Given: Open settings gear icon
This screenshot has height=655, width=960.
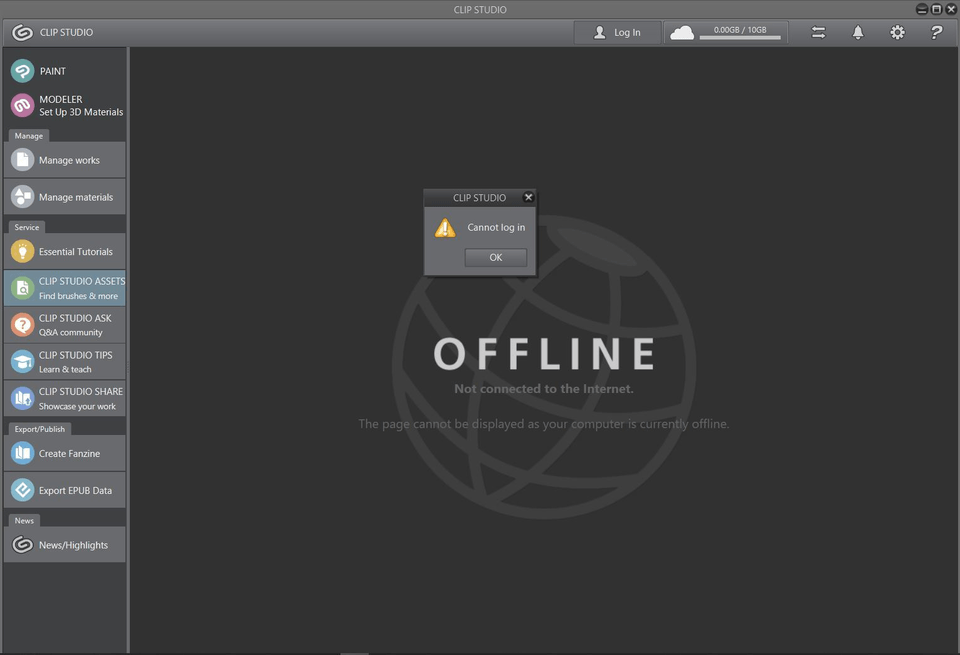Looking at the screenshot, I should click(897, 32).
